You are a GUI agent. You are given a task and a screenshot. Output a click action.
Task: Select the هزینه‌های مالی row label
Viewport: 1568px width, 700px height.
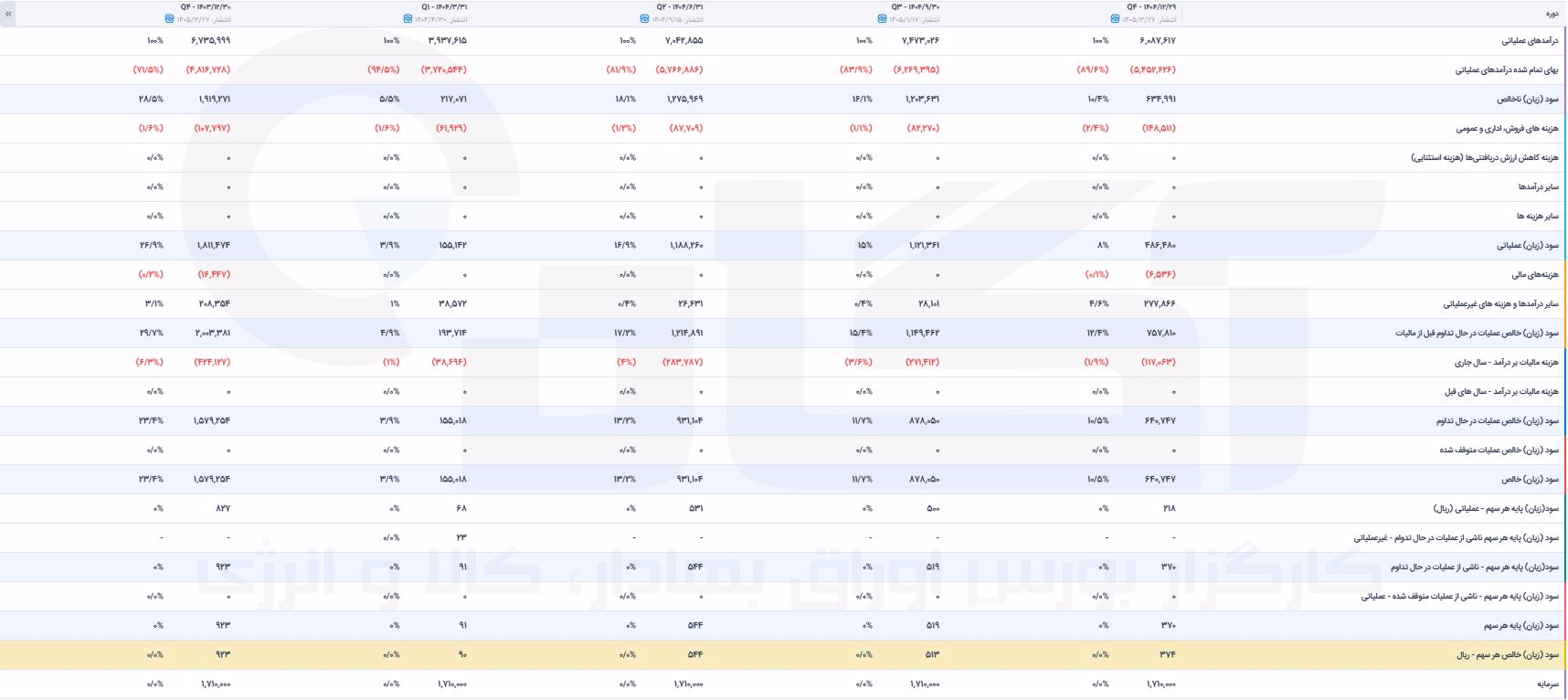click(1535, 275)
